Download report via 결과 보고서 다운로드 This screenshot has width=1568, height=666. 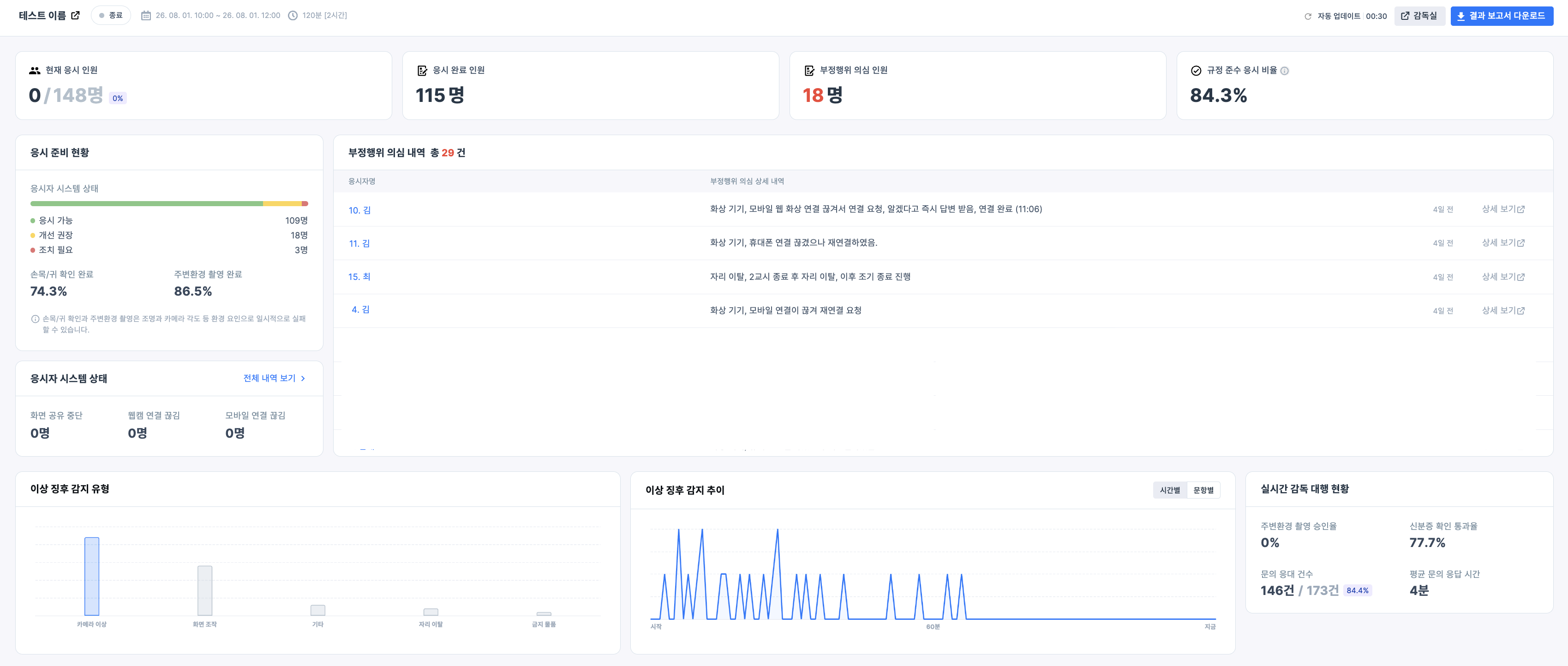(1502, 16)
